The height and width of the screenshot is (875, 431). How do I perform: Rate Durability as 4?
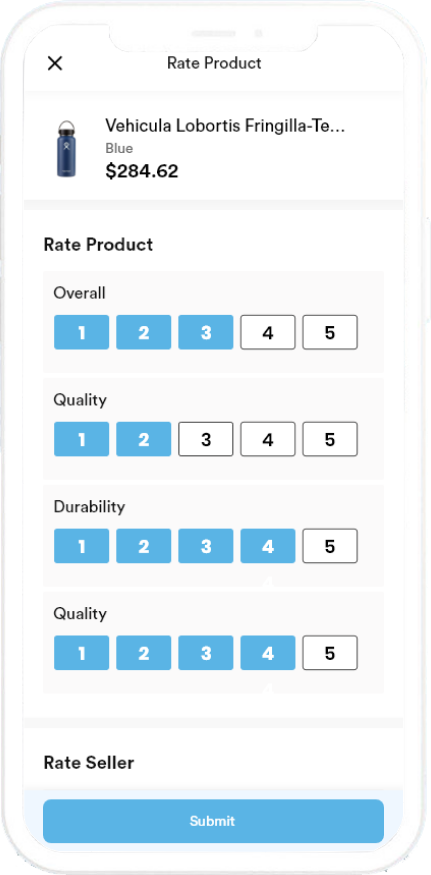267,546
